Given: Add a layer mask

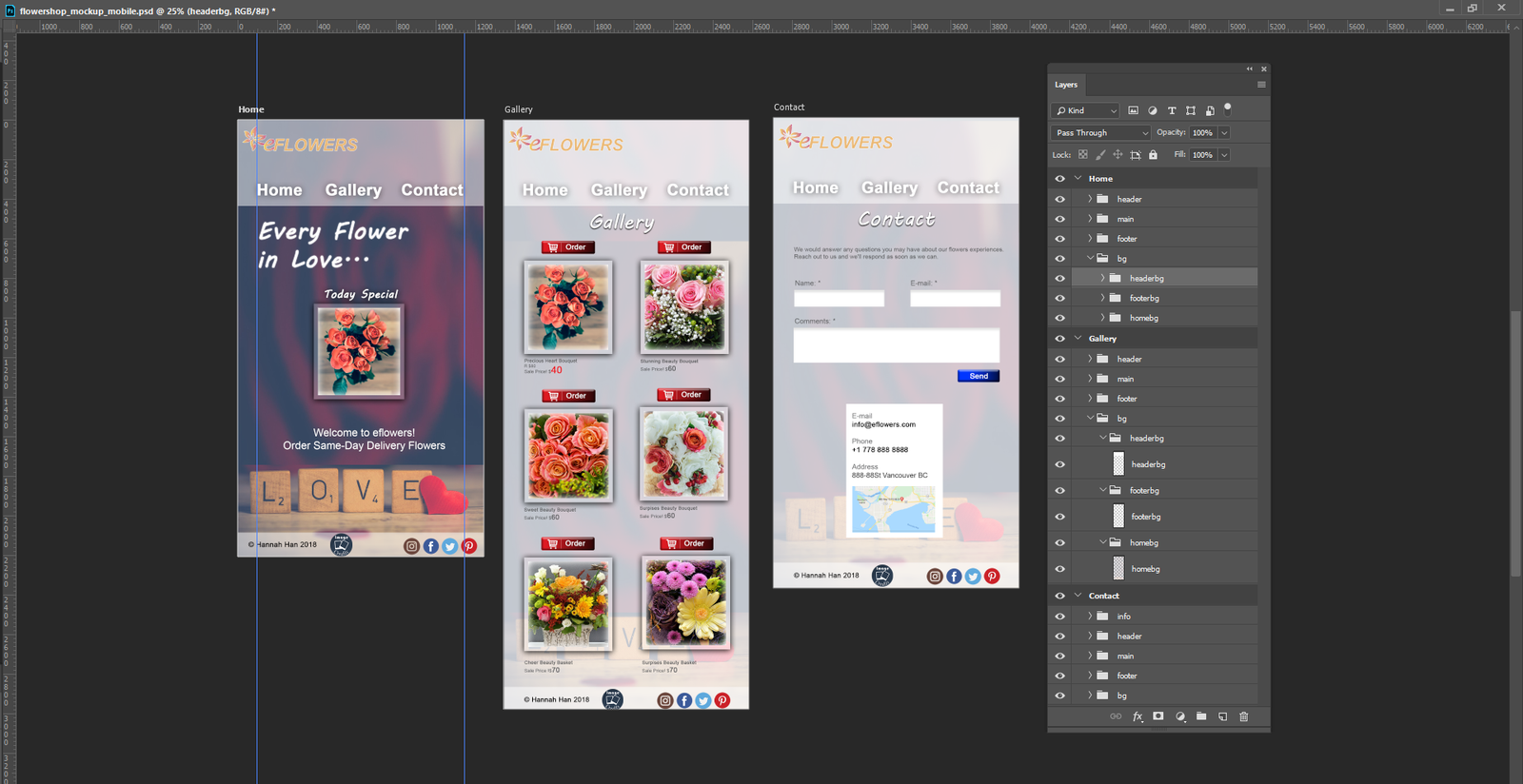Looking at the screenshot, I should click(1158, 716).
